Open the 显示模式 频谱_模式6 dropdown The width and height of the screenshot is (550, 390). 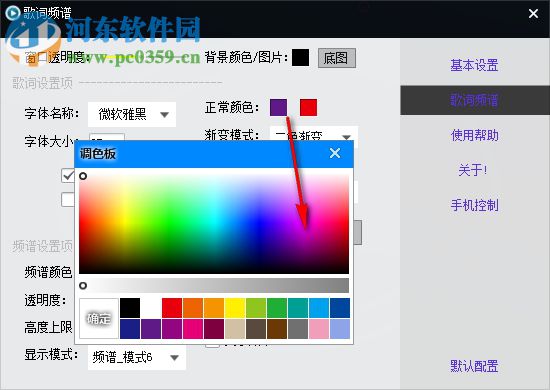137,357
